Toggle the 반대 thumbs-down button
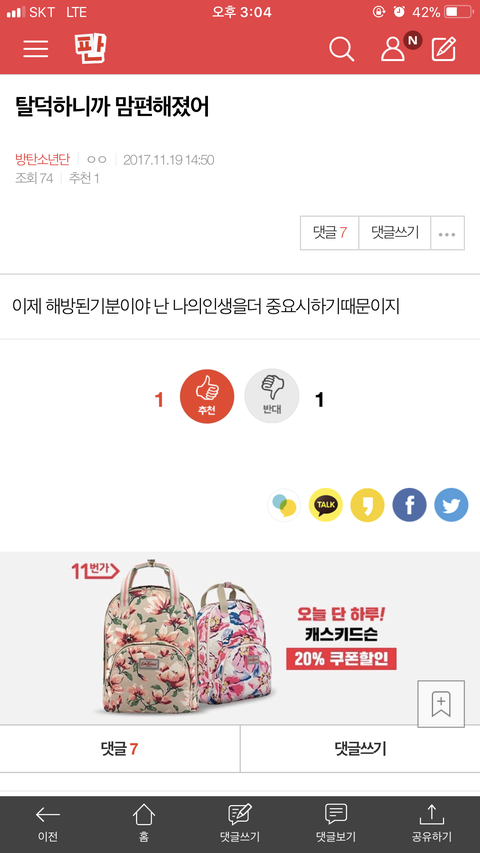 pos(272,396)
